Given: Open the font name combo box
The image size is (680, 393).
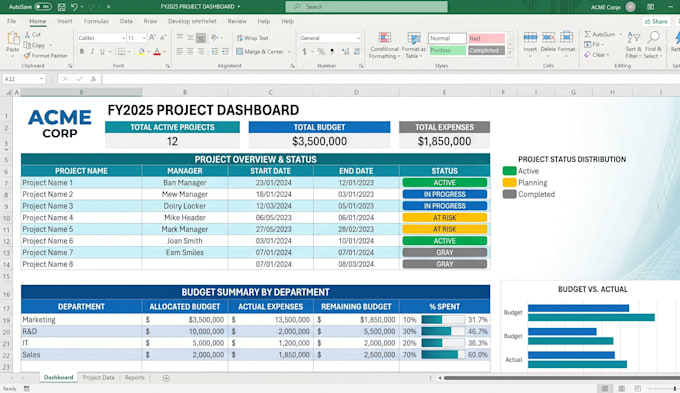Looking at the screenshot, I should coord(102,38).
